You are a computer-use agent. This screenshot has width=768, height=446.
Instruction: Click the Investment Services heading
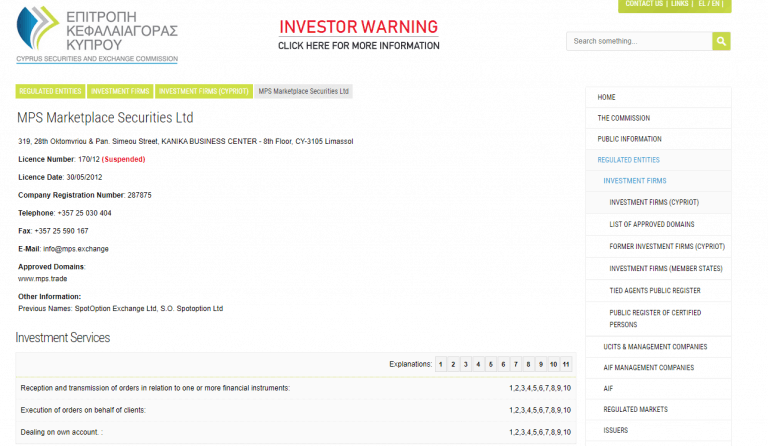point(63,338)
